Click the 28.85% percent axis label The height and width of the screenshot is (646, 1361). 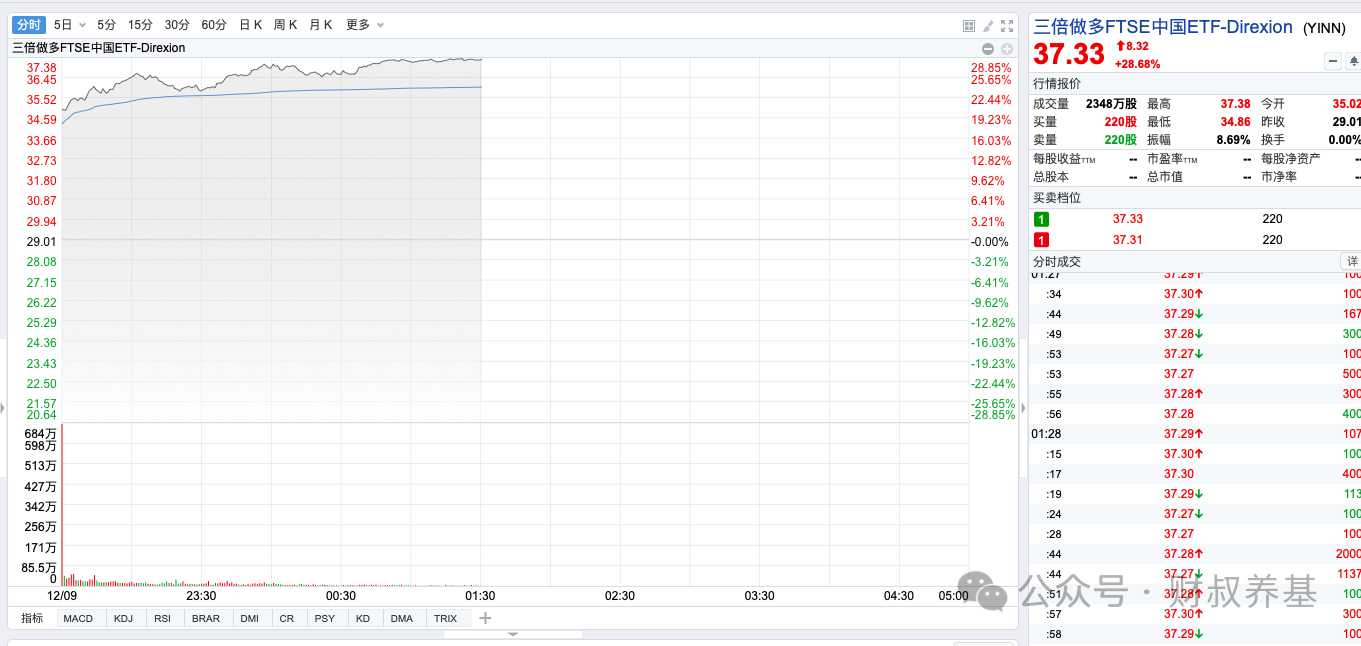click(x=991, y=67)
